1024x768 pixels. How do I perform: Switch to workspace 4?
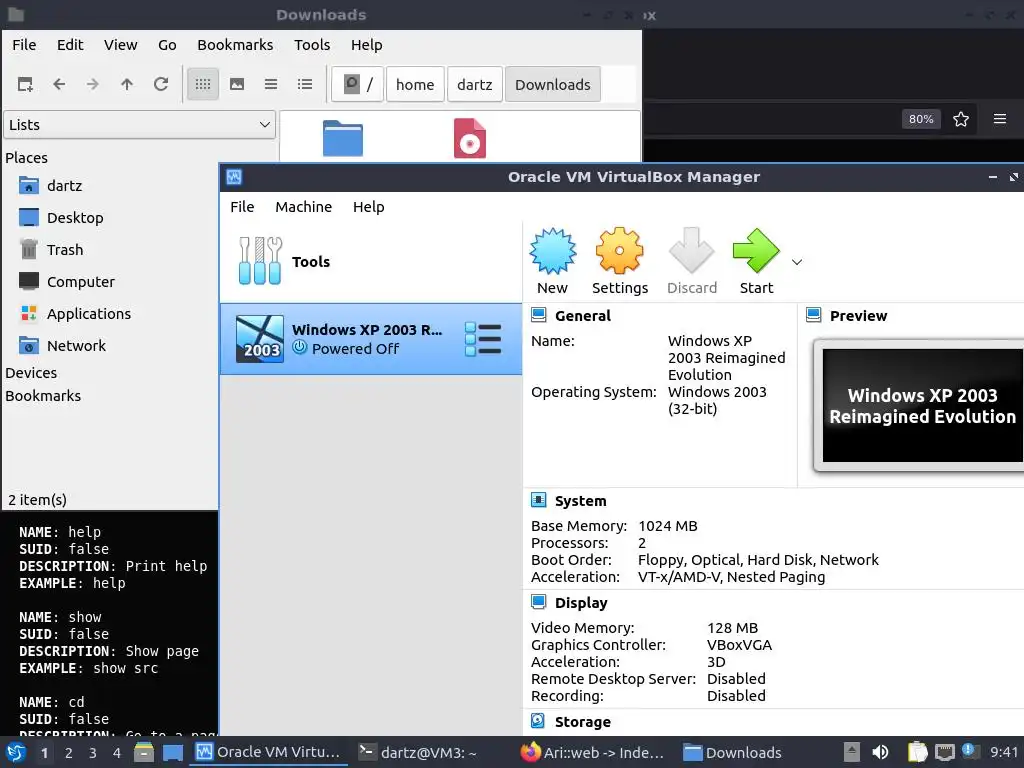click(117, 754)
